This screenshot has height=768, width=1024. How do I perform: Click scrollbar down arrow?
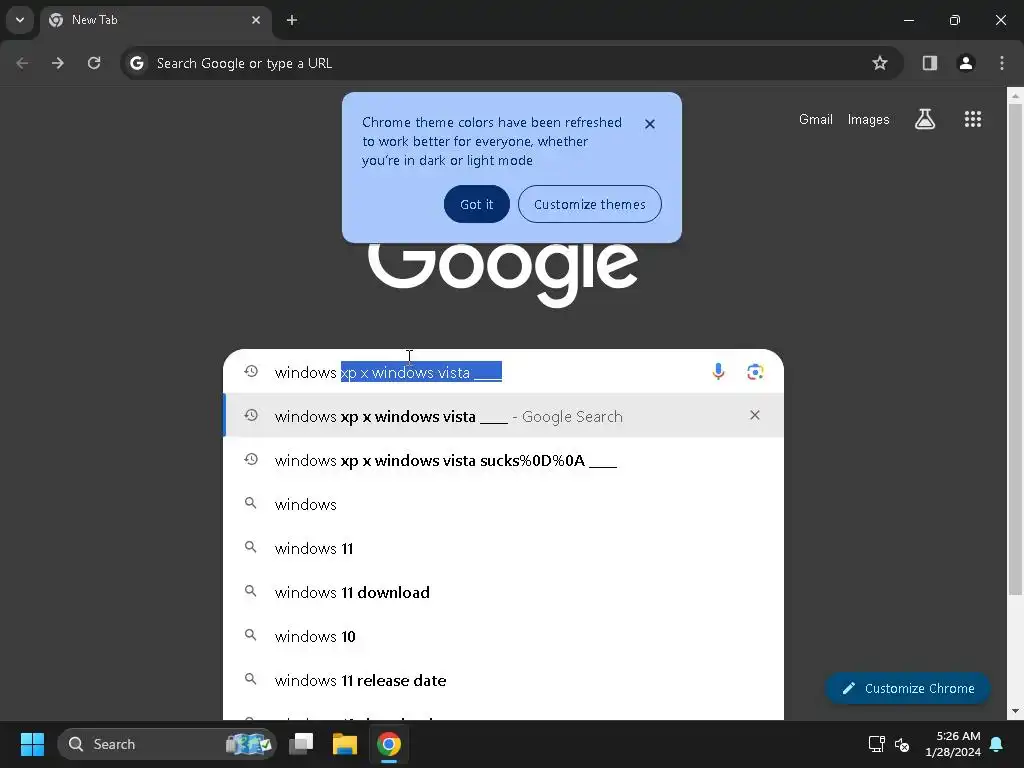point(1015,711)
